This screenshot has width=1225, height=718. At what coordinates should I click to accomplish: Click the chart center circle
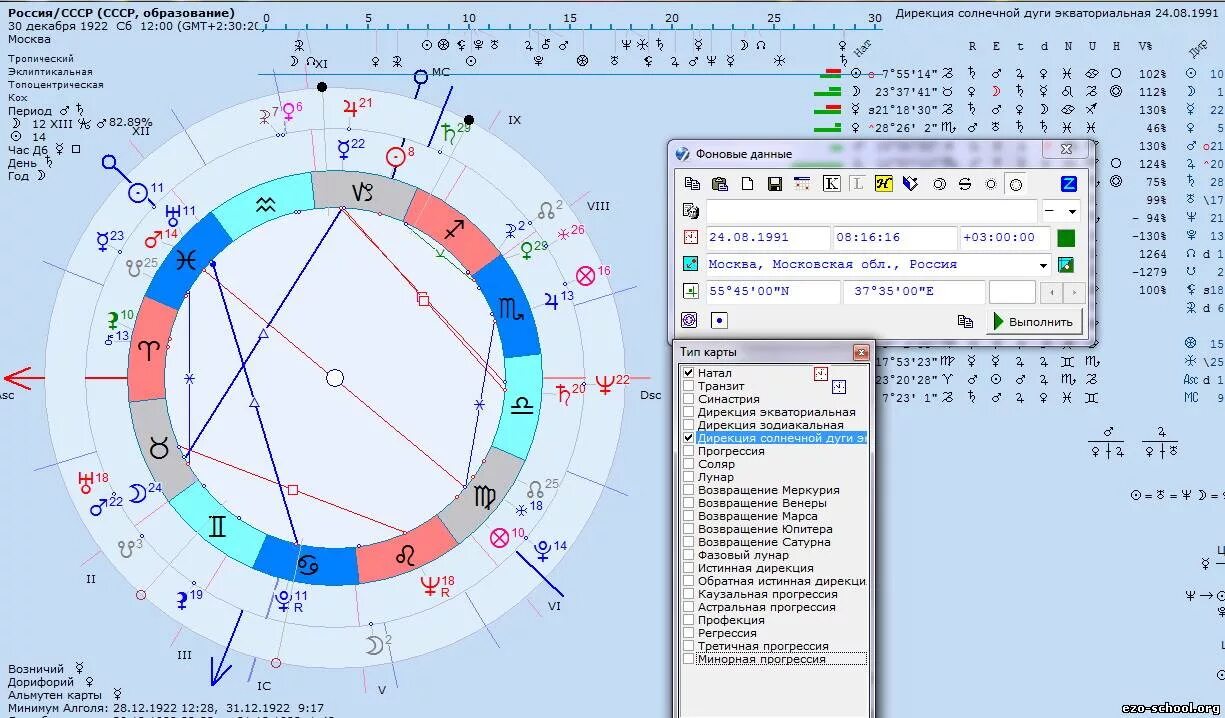[335, 377]
